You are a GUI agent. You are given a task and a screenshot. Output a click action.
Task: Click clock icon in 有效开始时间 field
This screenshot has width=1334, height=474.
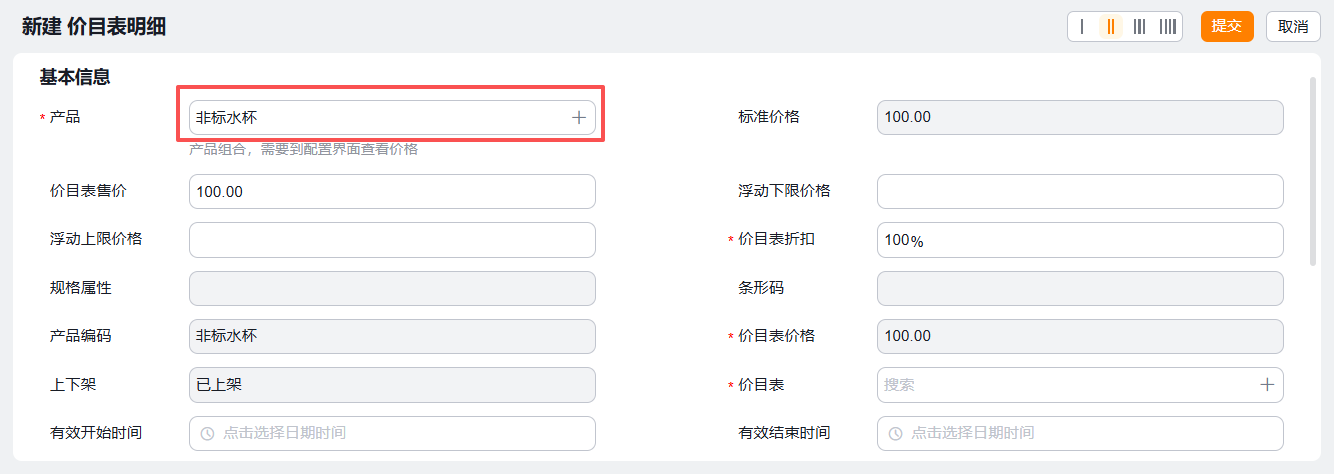(208, 434)
